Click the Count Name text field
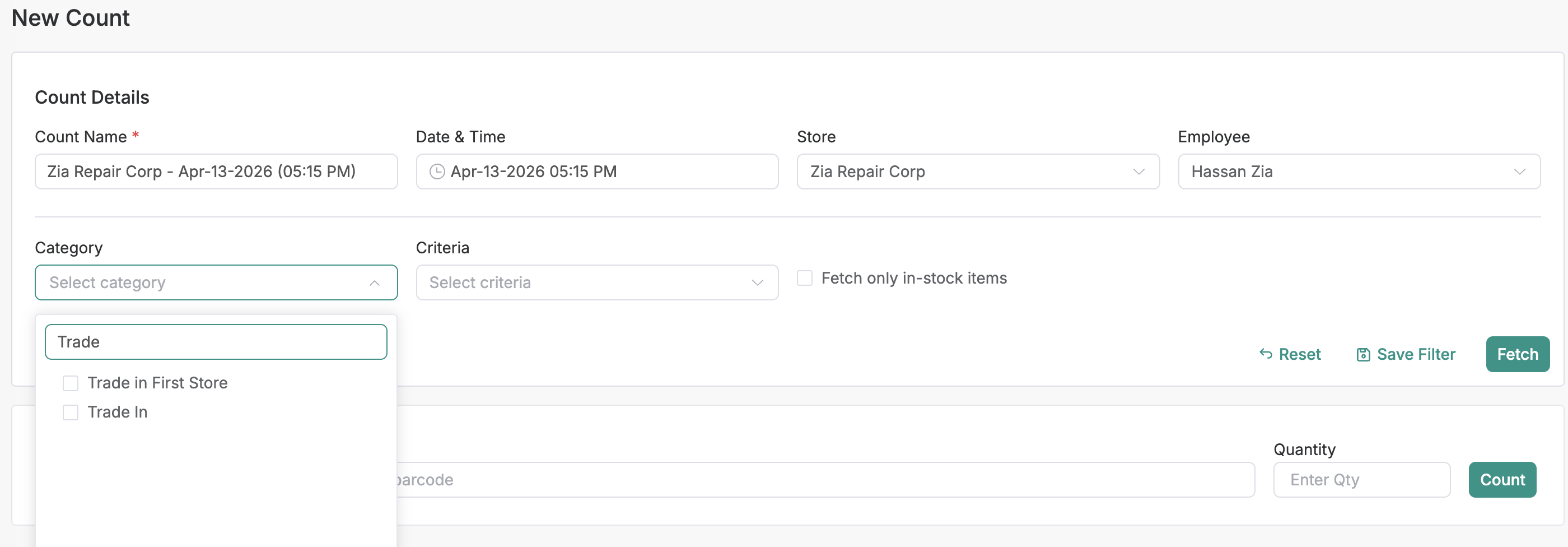1568x547 pixels. click(216, 171)
